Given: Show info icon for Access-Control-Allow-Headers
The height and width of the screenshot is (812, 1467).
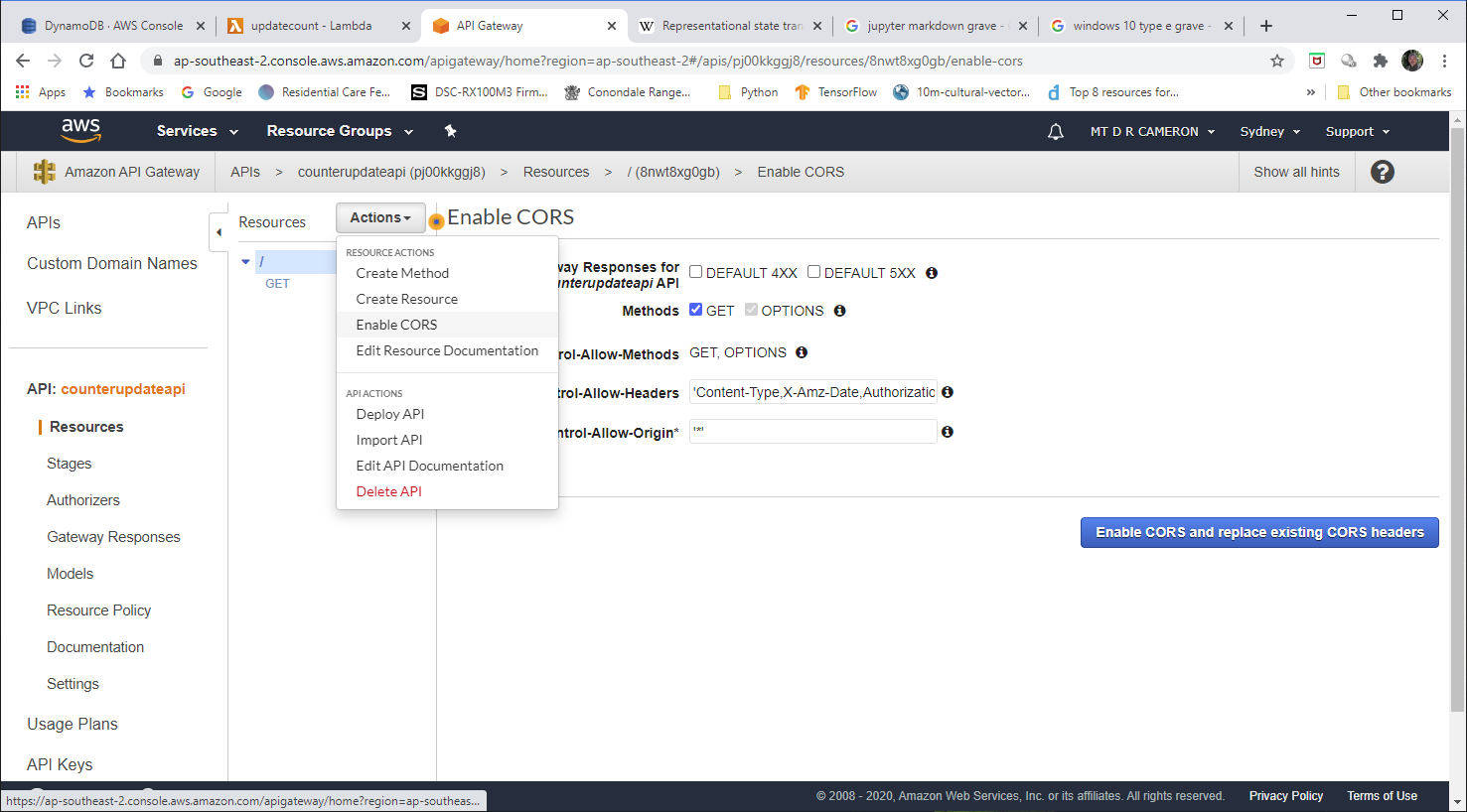Looking at the screenshot, I should click(948, 392).
